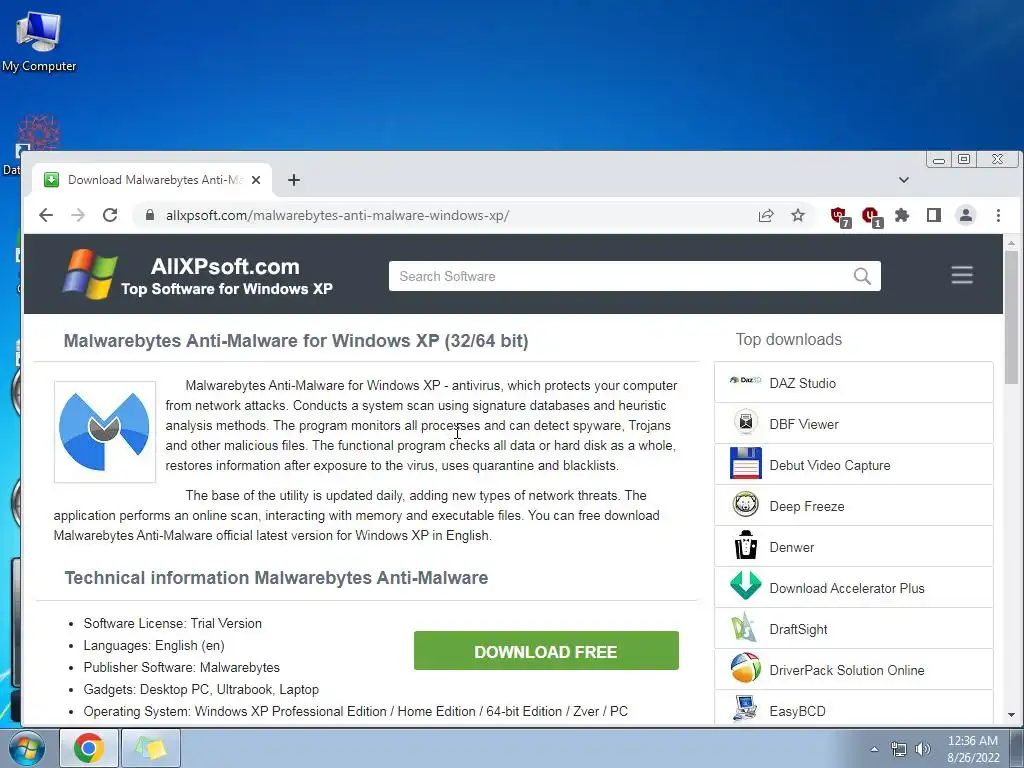
Task: Open the Chrome profile avatar
Action: click(x=966, y=215)
